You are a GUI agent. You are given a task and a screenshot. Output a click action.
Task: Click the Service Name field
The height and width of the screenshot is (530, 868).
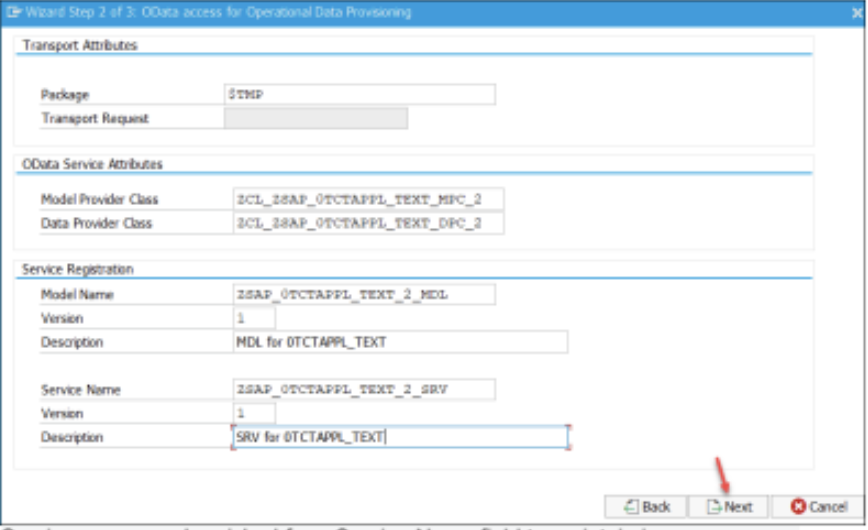[x=364, y=389]
